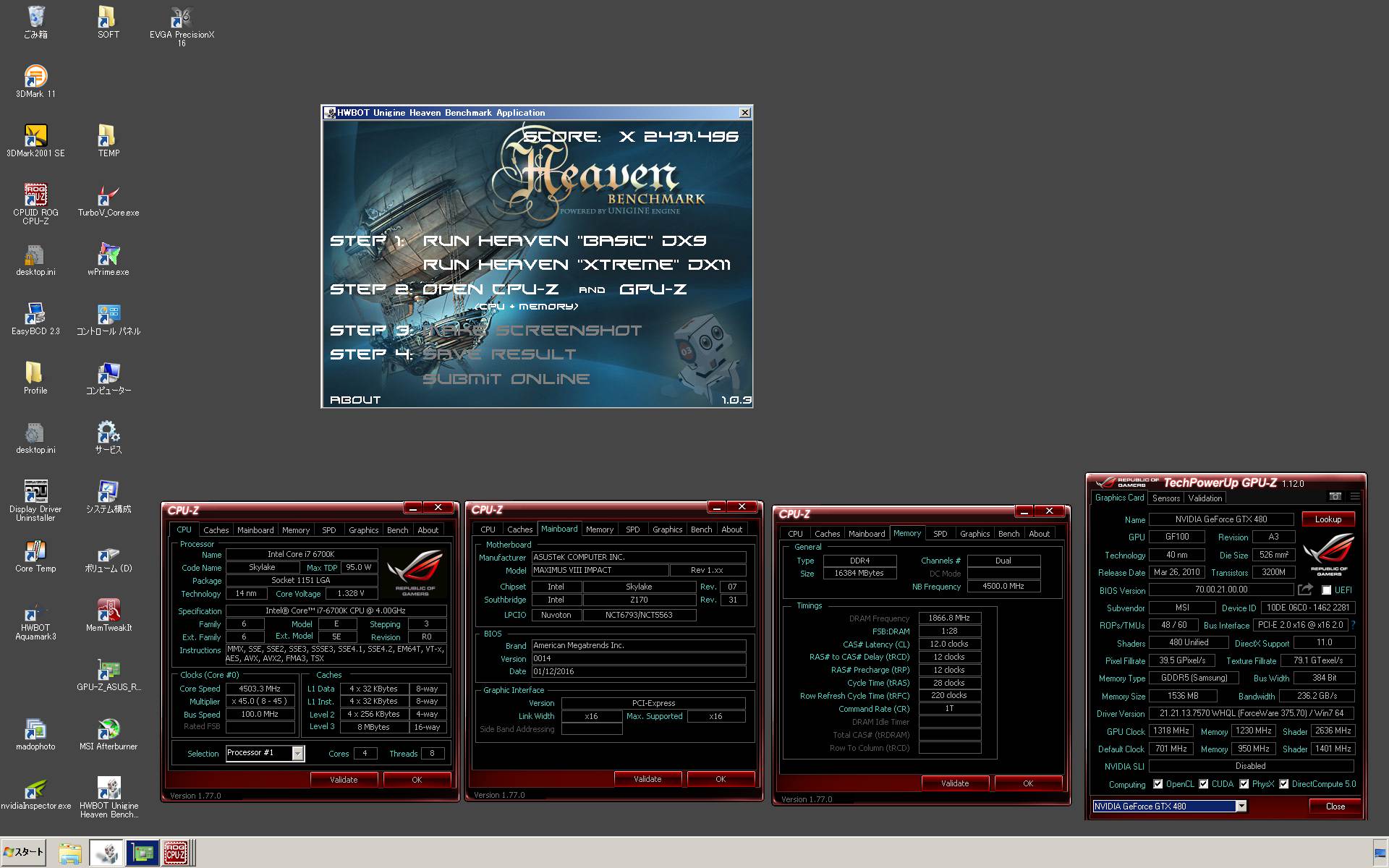Screen dimensions: 1389x868
Task: Open the SOFT folder on desktop
Action: (x=108, y=22)
